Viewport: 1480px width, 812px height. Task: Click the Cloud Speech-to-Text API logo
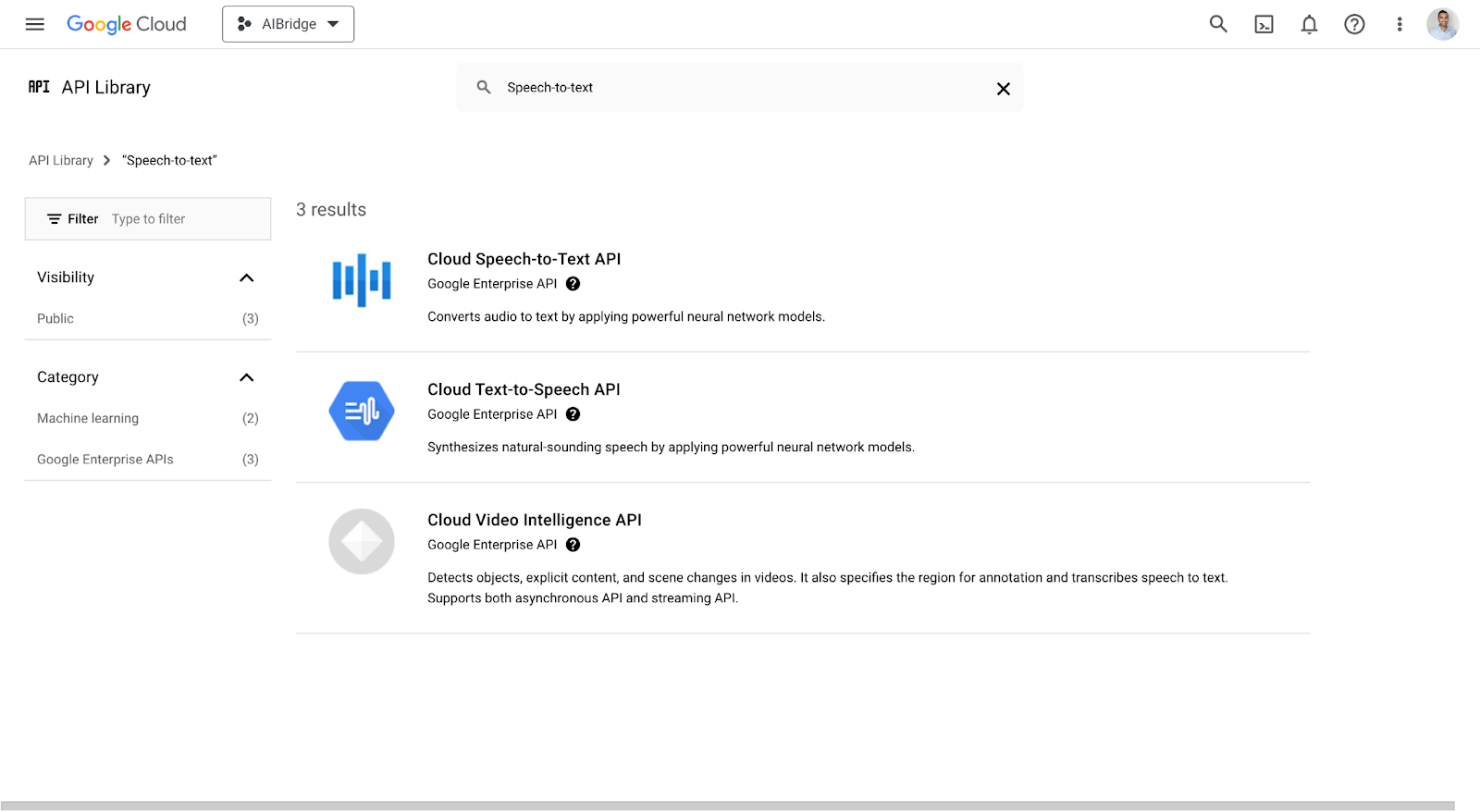pyautogui.click(x=362, y=280)
